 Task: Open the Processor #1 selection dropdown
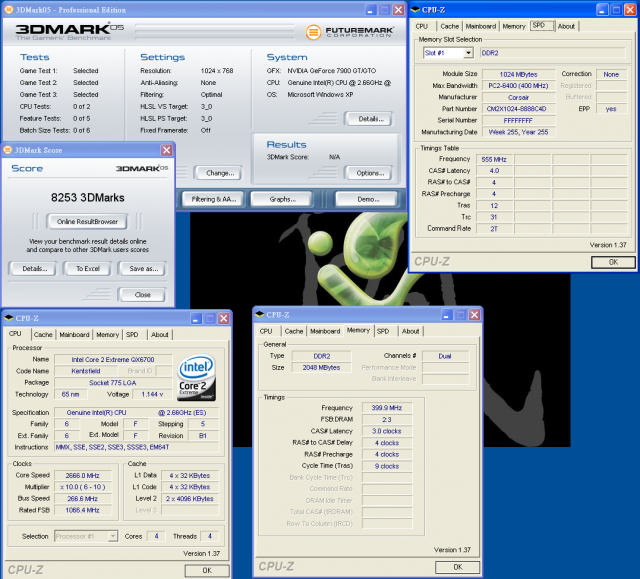(113, 536)
